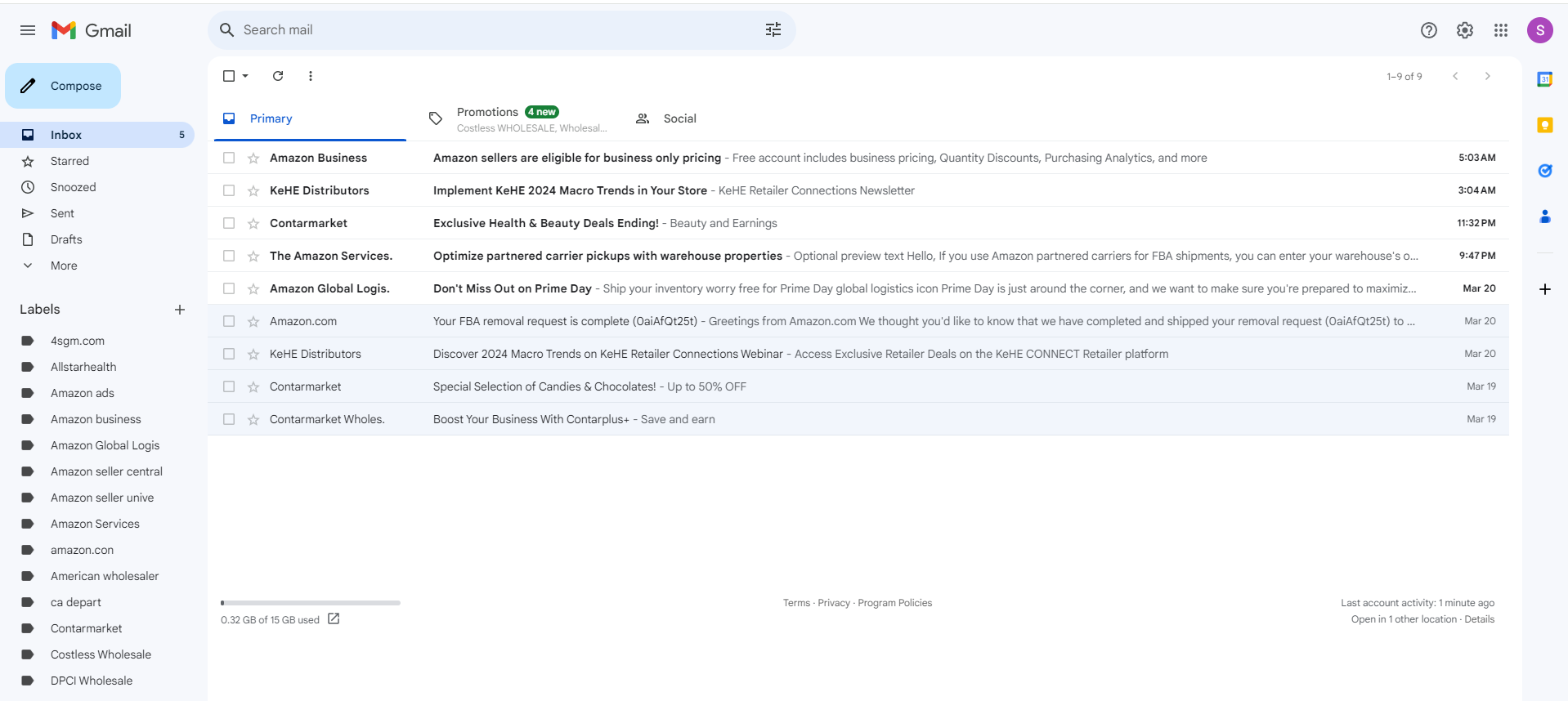1568x701 pixels.
Task: Switch to the Primary tab
Action: pyautogui.click(x=311, y=119)
